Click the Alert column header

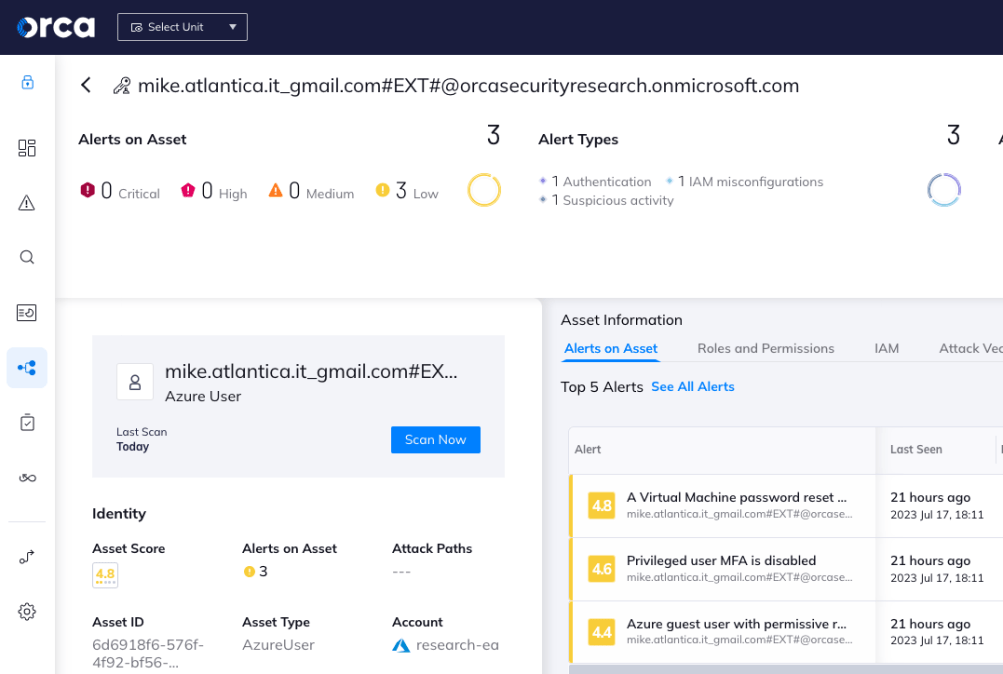coord(588,450)
